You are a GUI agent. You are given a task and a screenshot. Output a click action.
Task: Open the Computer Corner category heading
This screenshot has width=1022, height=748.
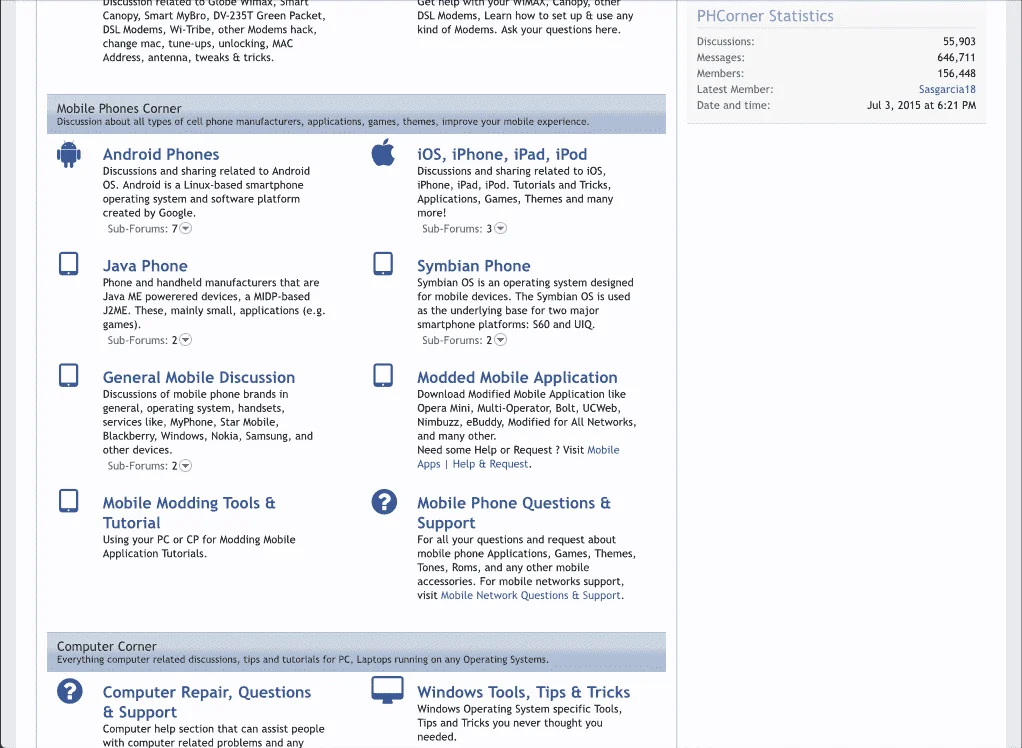pyautogui.click(x=106, y=646)
